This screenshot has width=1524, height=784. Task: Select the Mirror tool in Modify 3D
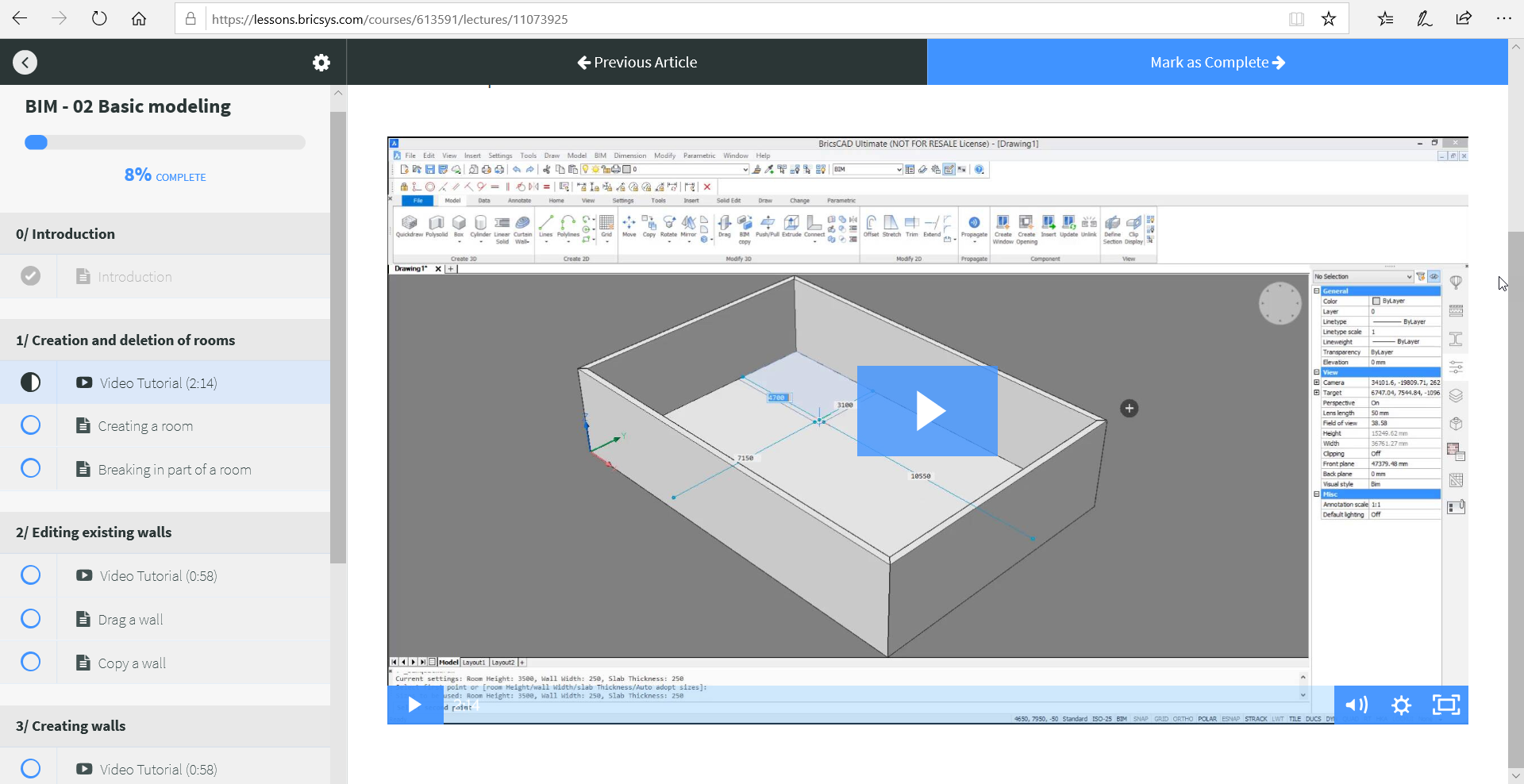(x=688, y=225)
